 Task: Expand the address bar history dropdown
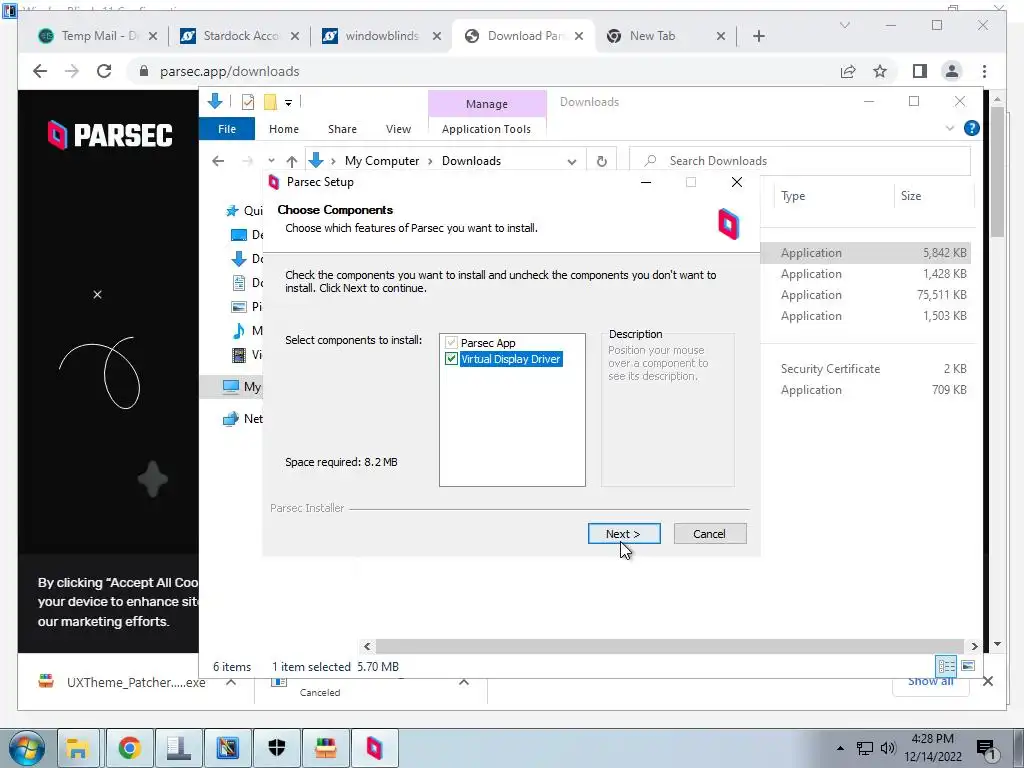click(571, 161)
